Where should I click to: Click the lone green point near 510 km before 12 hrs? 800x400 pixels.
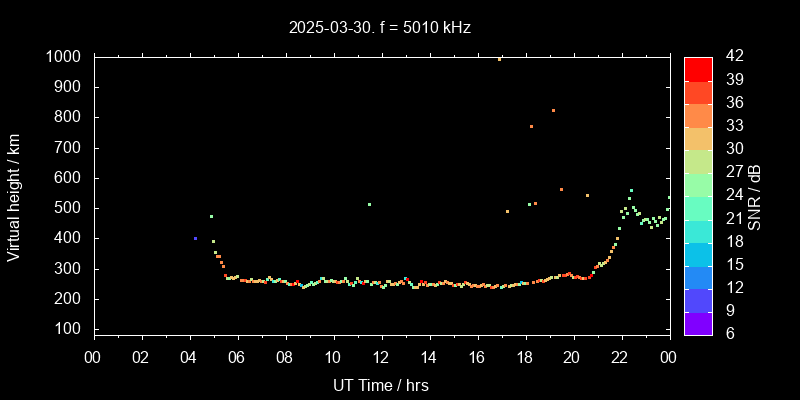pyautogui.click(x=369, y=204)
